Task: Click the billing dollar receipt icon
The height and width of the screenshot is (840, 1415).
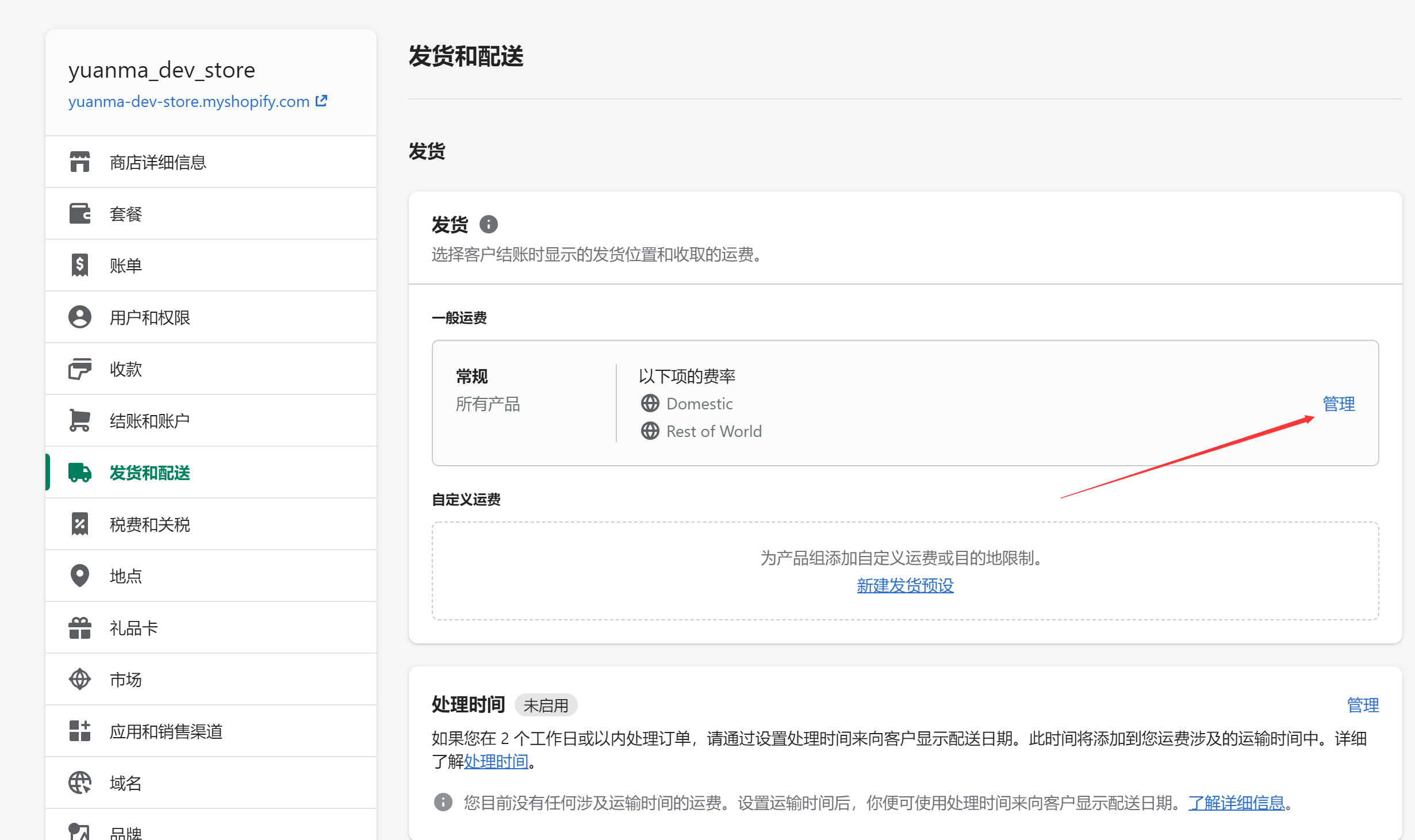Action: tap(80, 265)
